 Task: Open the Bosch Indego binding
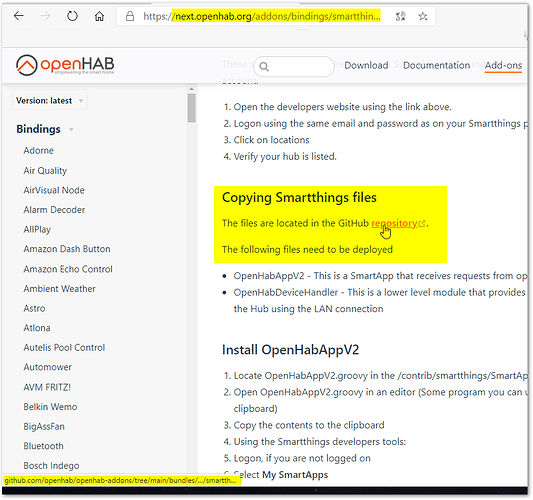tap(51, 466)
